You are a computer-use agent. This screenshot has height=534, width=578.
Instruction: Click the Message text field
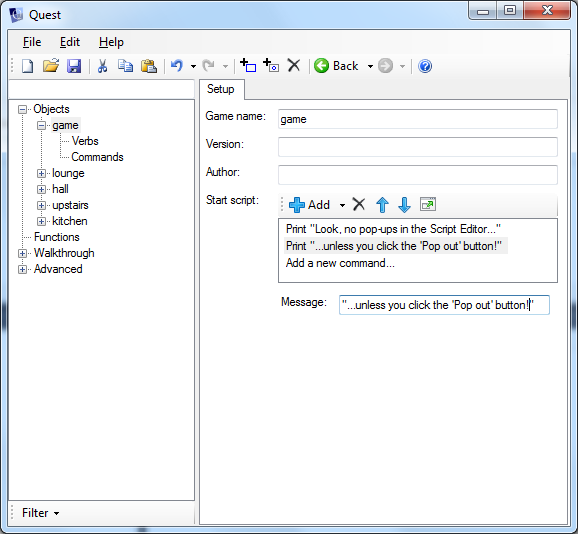point(444,305)
